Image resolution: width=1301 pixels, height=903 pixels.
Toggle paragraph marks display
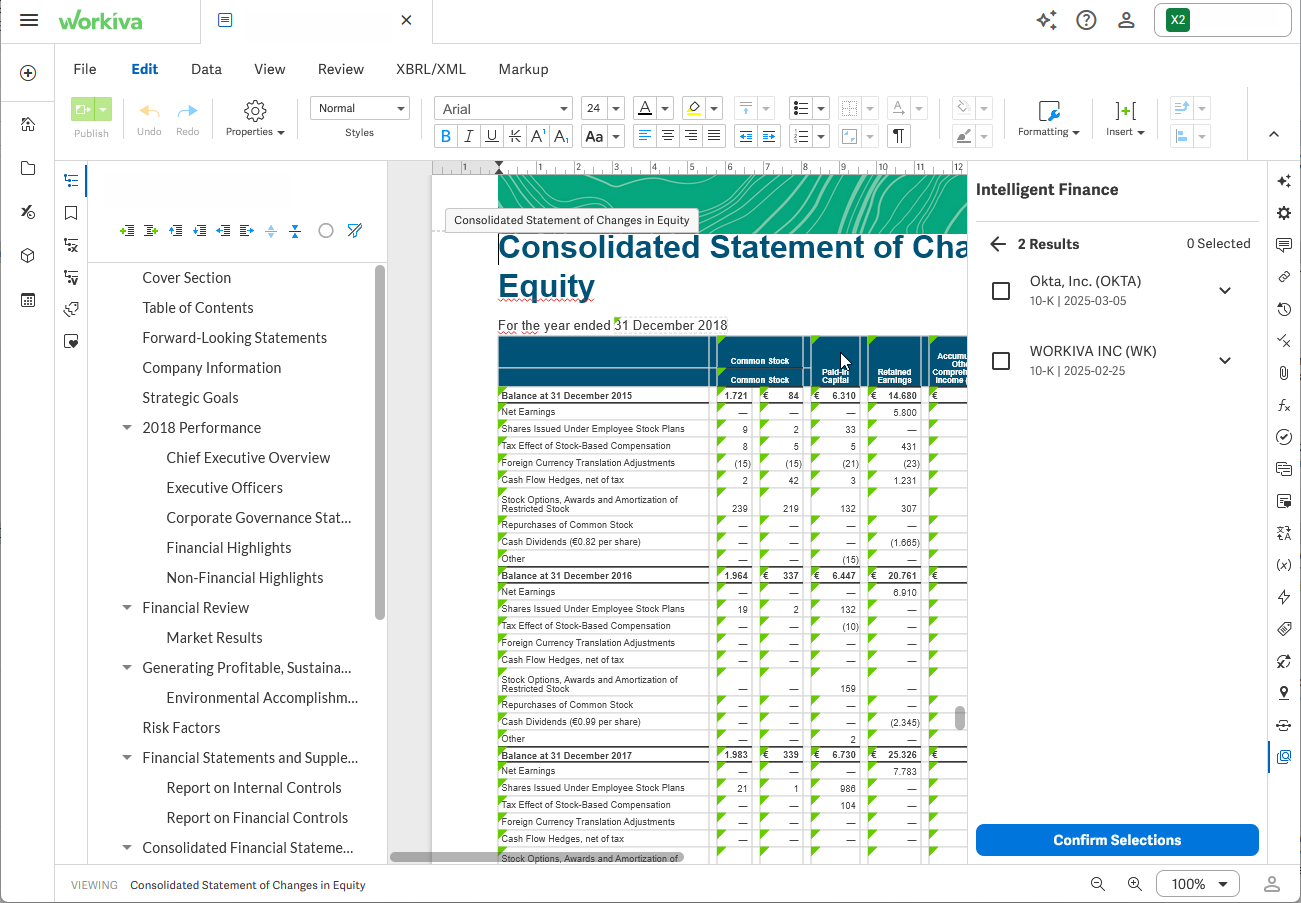pos(899,136)
